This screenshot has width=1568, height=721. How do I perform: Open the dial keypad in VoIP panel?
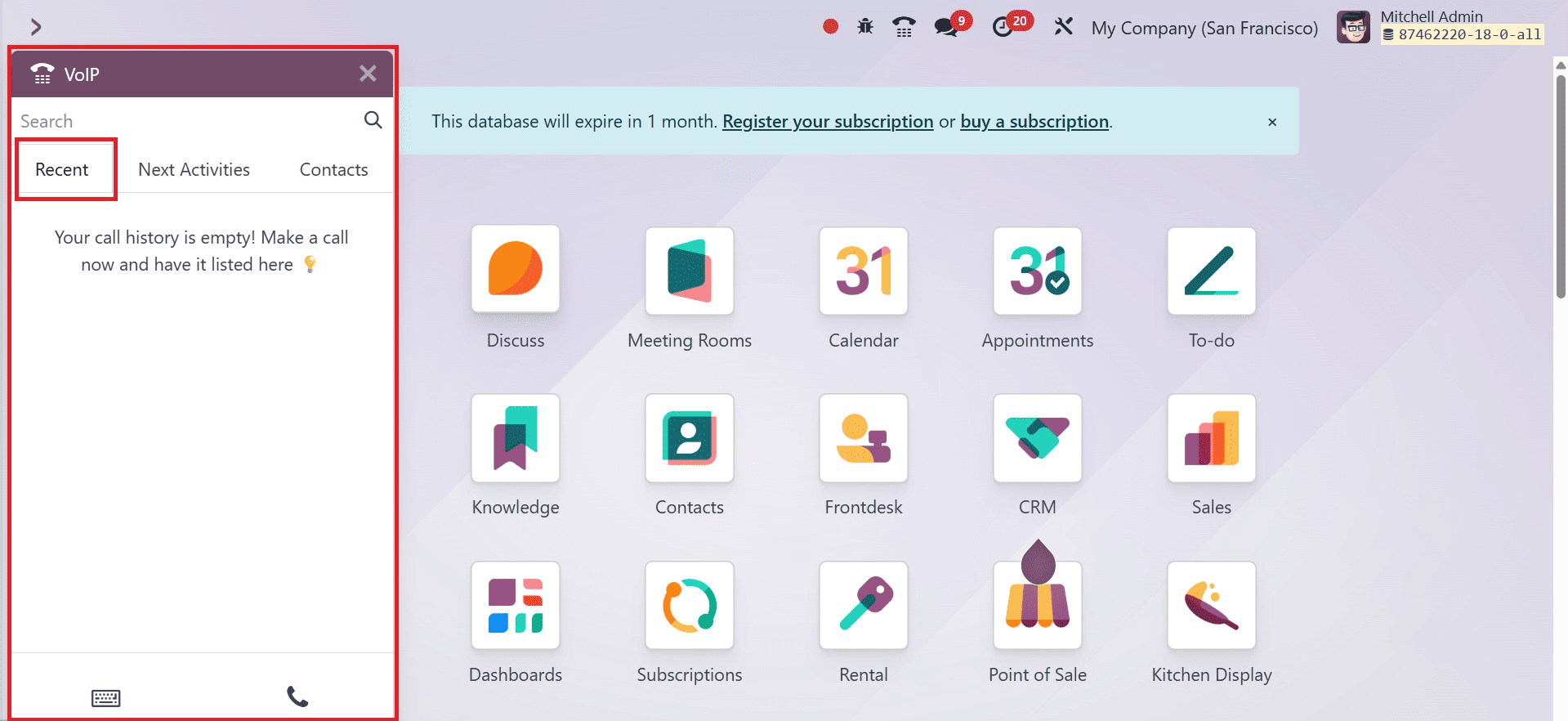tap(105, 697)
